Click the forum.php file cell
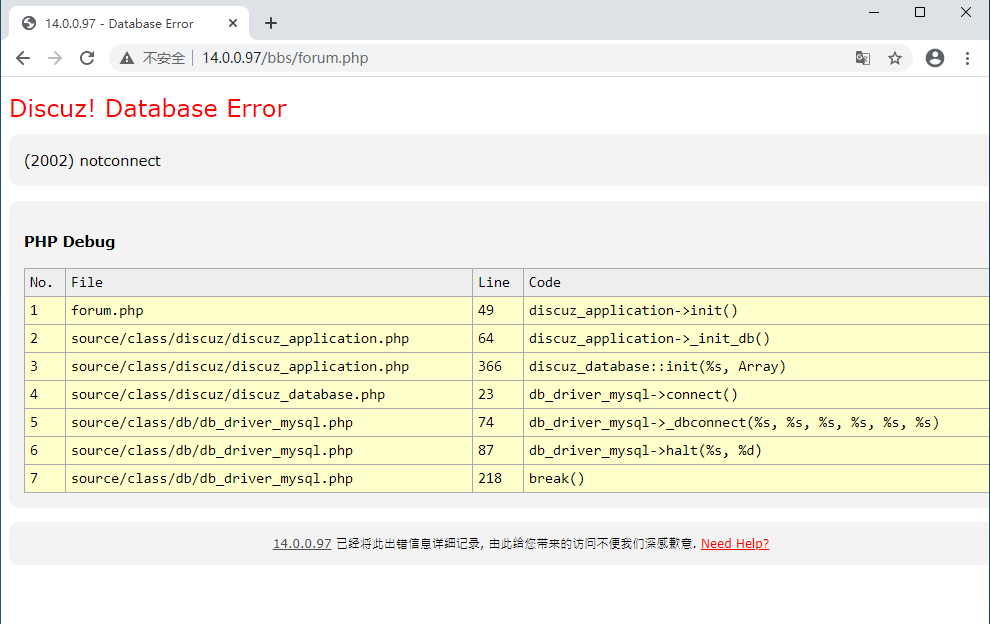This screenshot has height=624, width=990. point(269,311)
